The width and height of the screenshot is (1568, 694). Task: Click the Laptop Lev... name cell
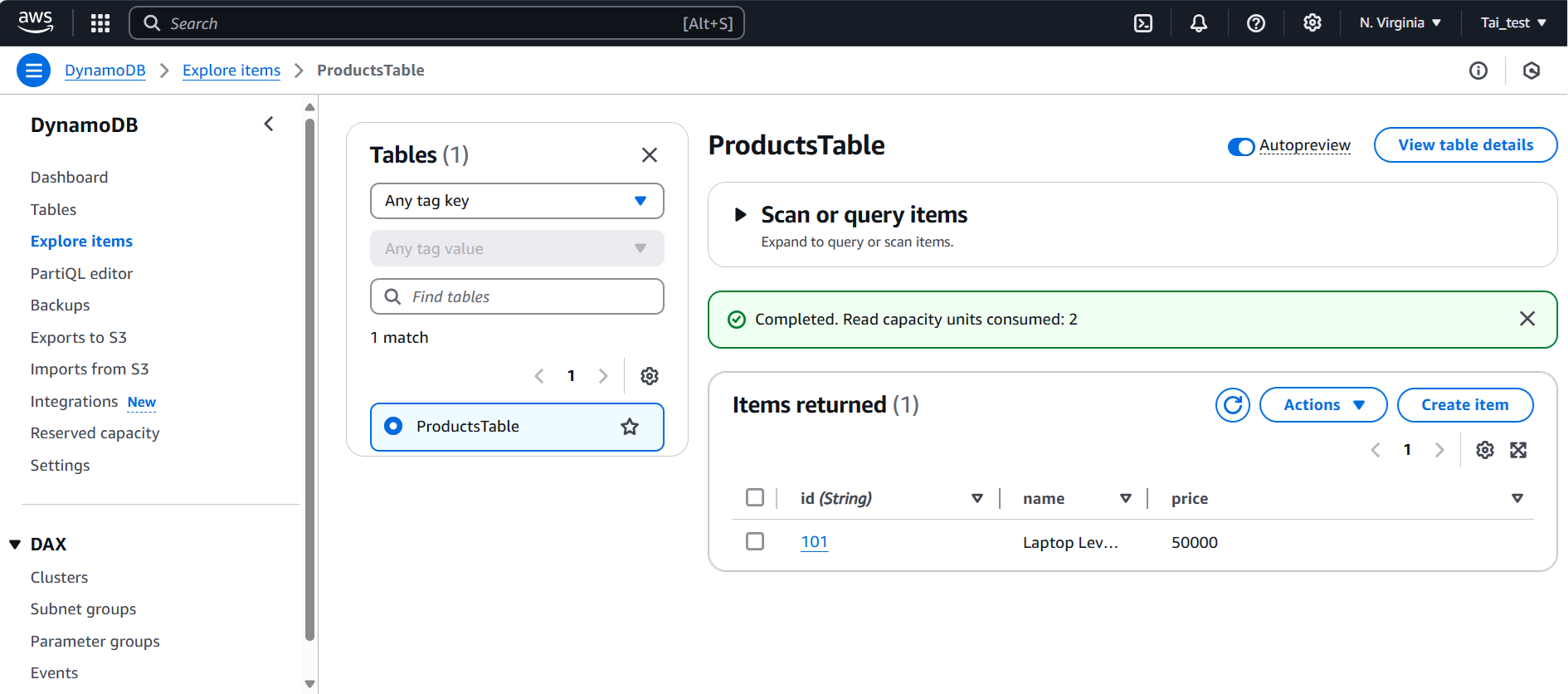(x=1070, y=542)
